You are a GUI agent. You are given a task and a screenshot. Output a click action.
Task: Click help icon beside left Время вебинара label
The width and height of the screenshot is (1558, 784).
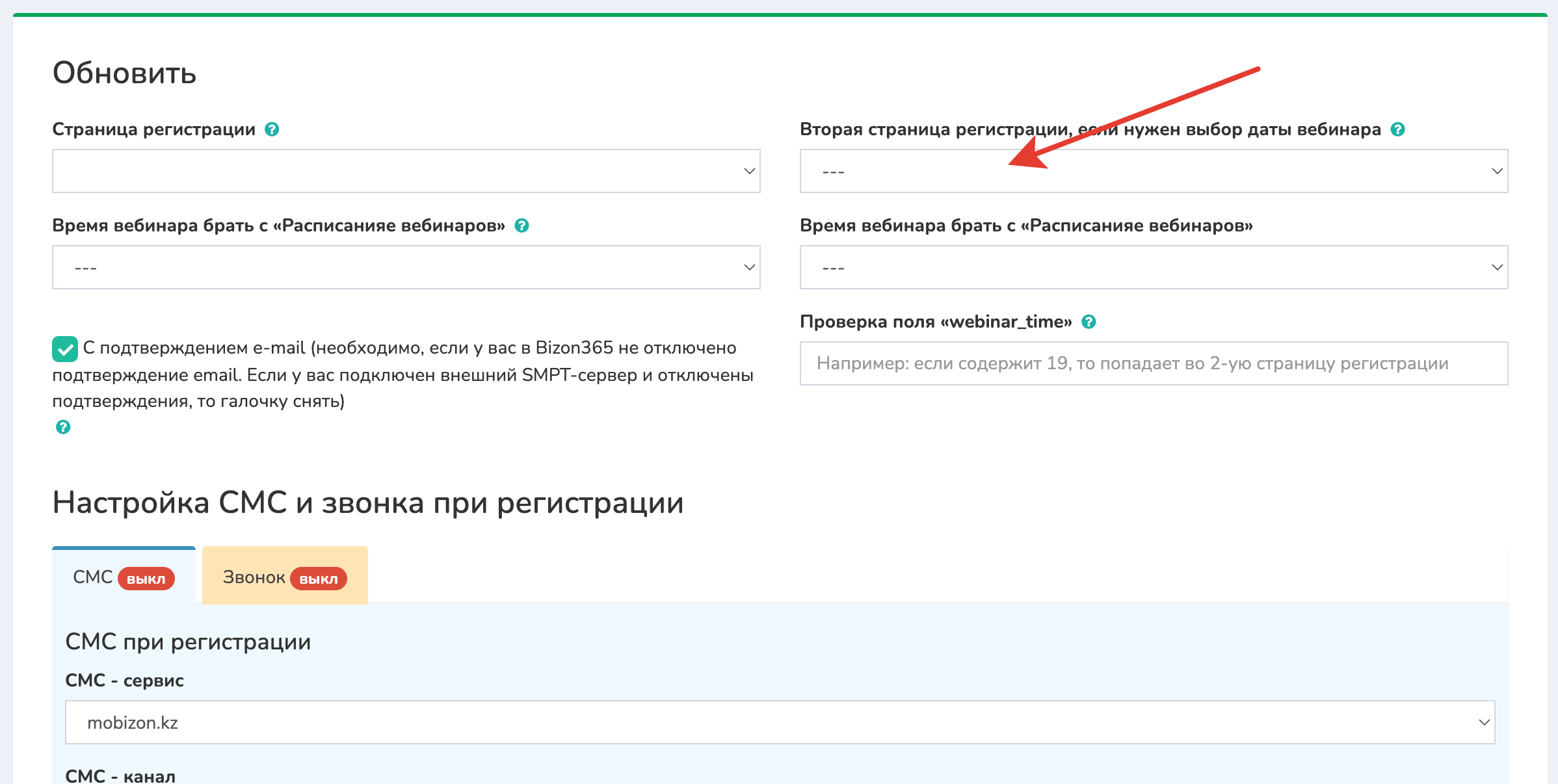pyautogui.click(x=522, y=226)
